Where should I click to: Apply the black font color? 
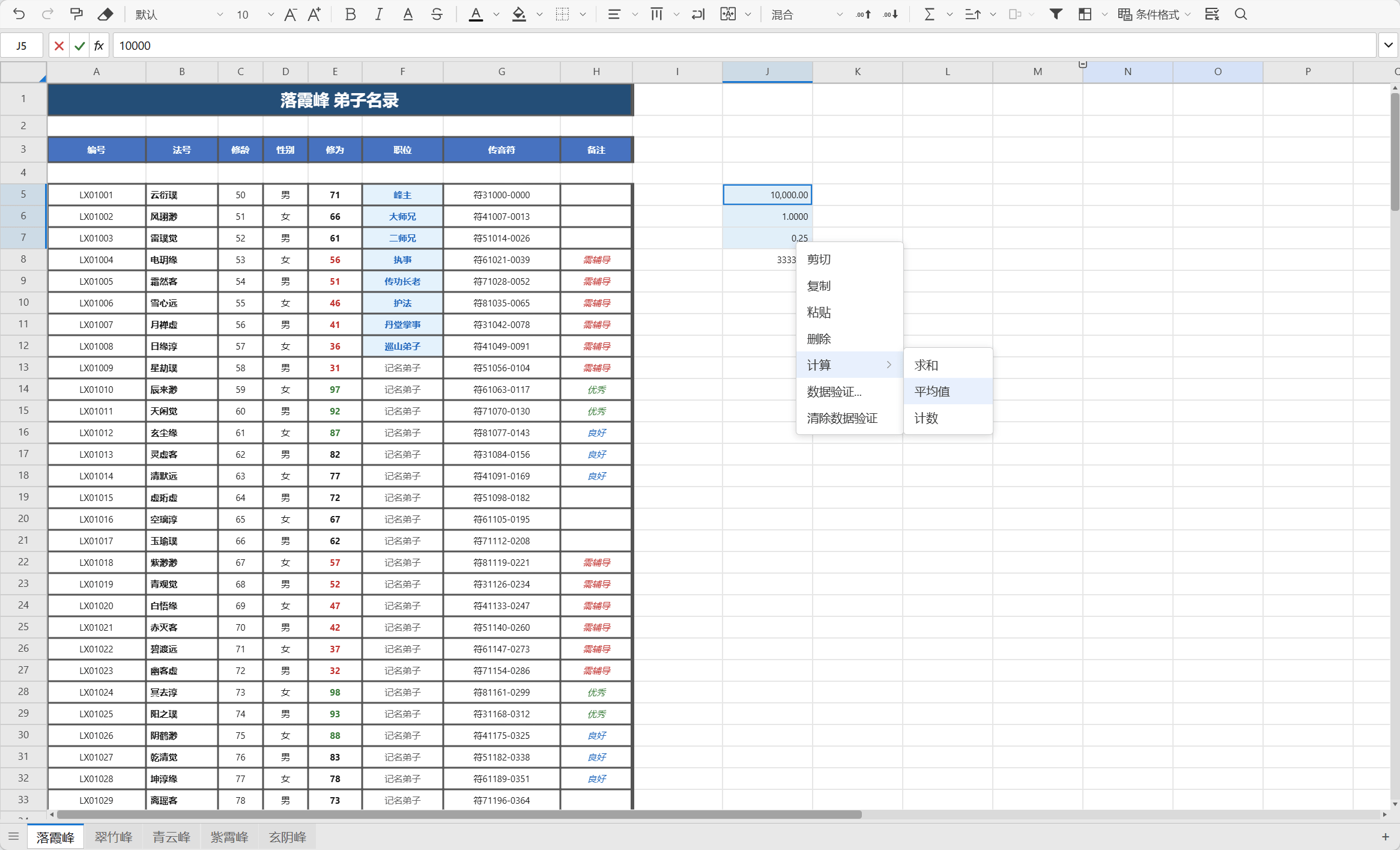click(x=476, y=14)
